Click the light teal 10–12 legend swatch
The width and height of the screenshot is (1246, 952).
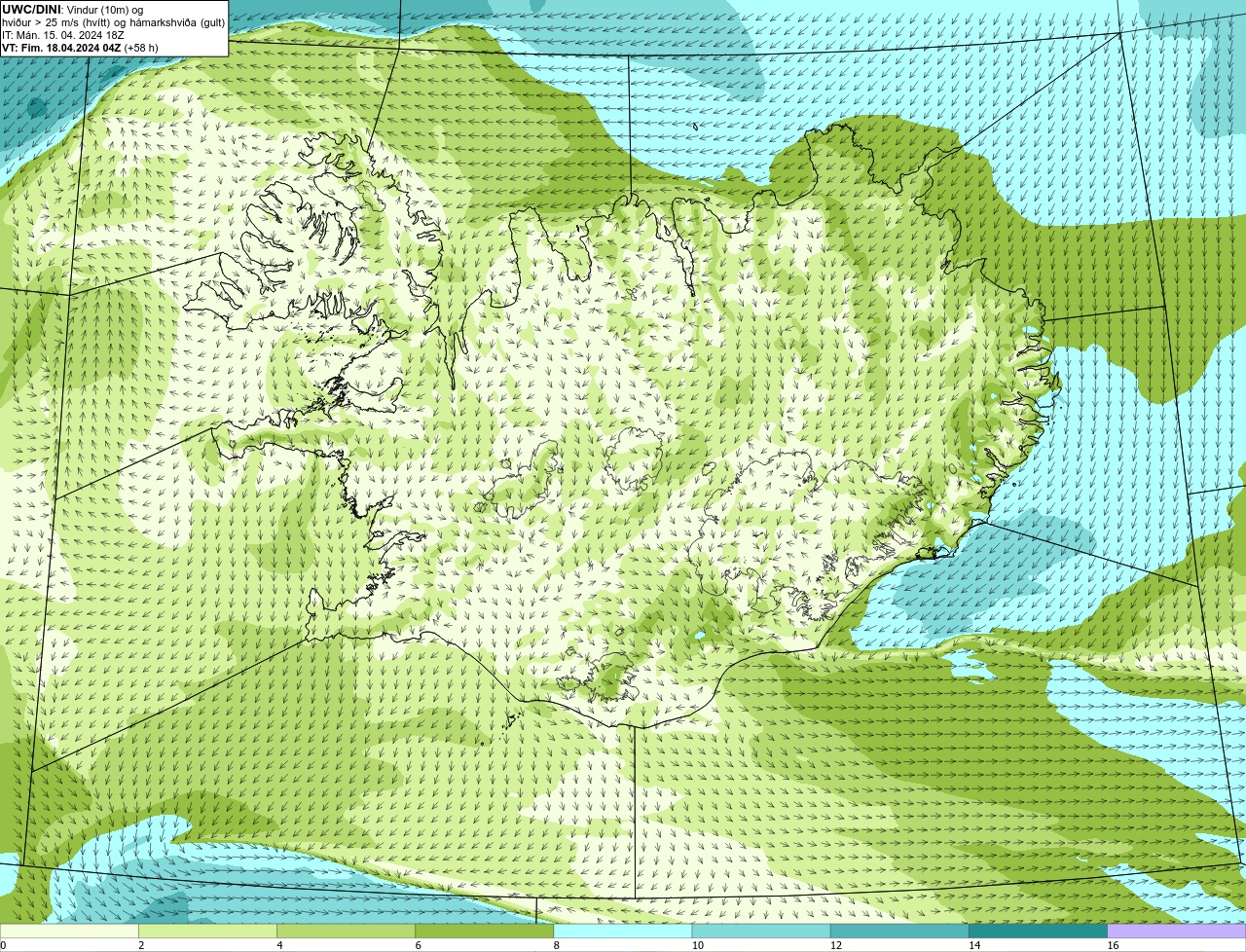[761, 932]
